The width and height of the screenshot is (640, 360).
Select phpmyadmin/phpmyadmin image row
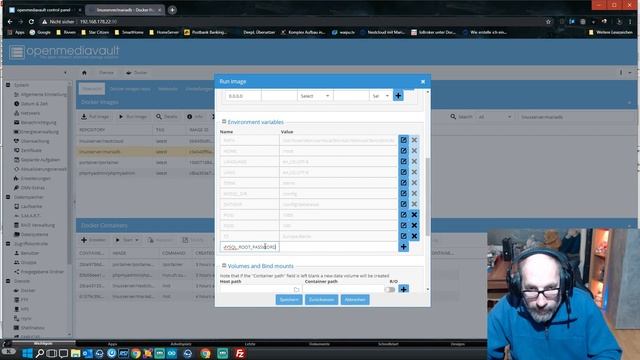[x=145, y=173]
